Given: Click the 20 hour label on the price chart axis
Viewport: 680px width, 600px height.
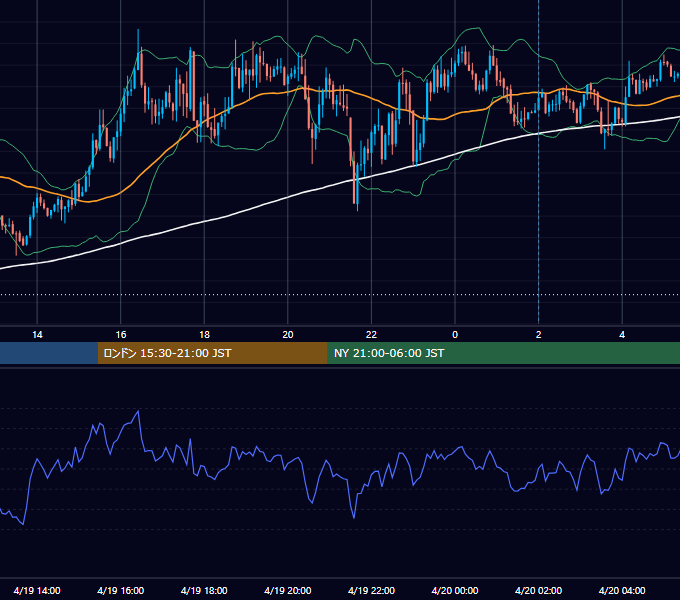Looking at the screenshot, I should tap(288, 335).
